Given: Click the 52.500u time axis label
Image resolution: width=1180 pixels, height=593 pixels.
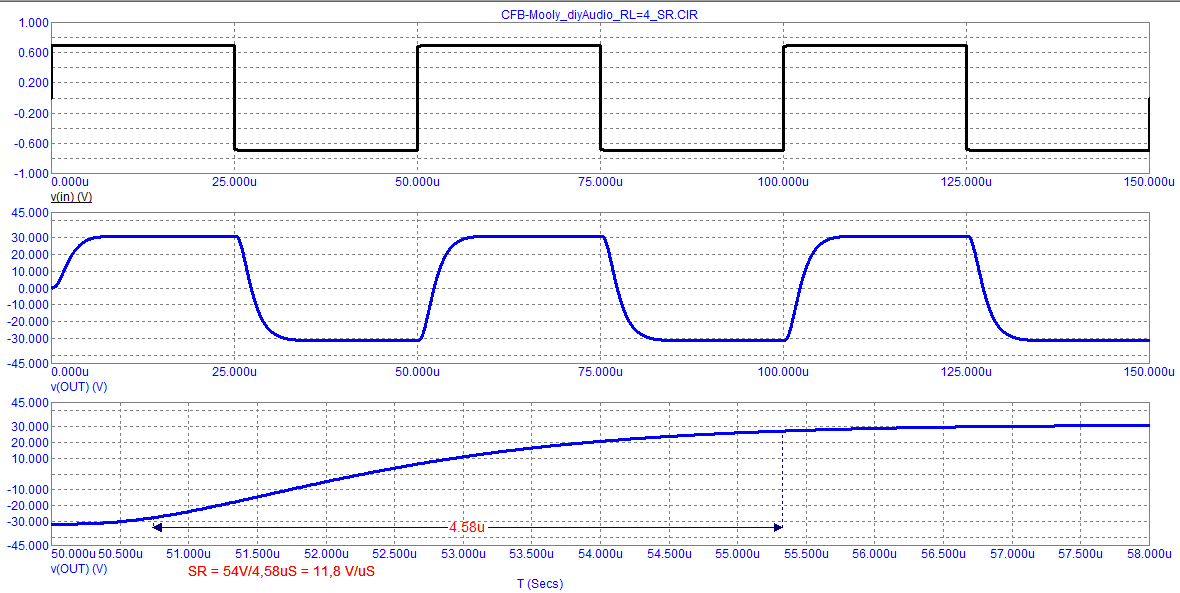Looking at the screenshot, I should coord(394,555).
